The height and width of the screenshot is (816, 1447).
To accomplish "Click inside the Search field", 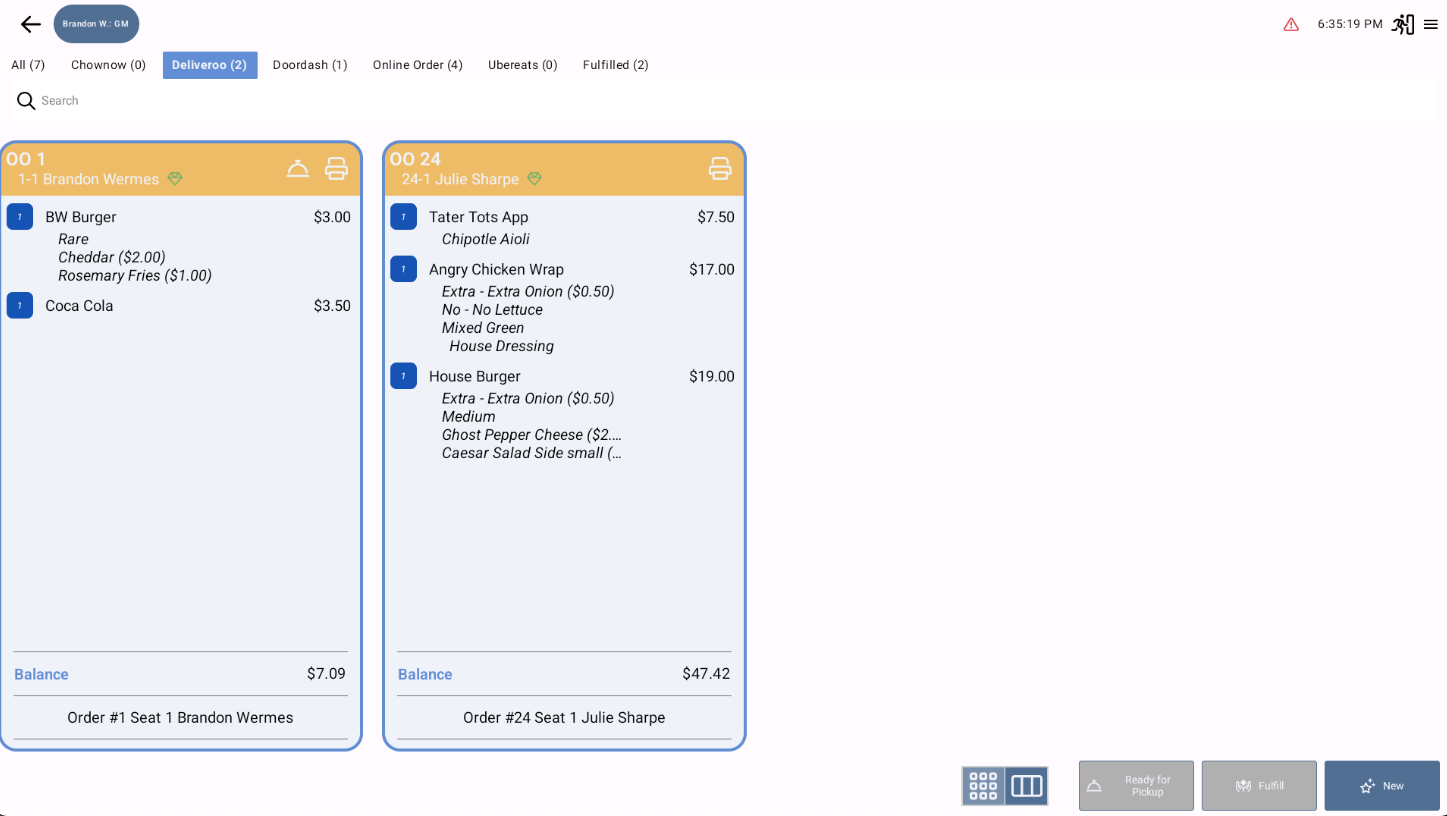I will [x=200, y=100].
